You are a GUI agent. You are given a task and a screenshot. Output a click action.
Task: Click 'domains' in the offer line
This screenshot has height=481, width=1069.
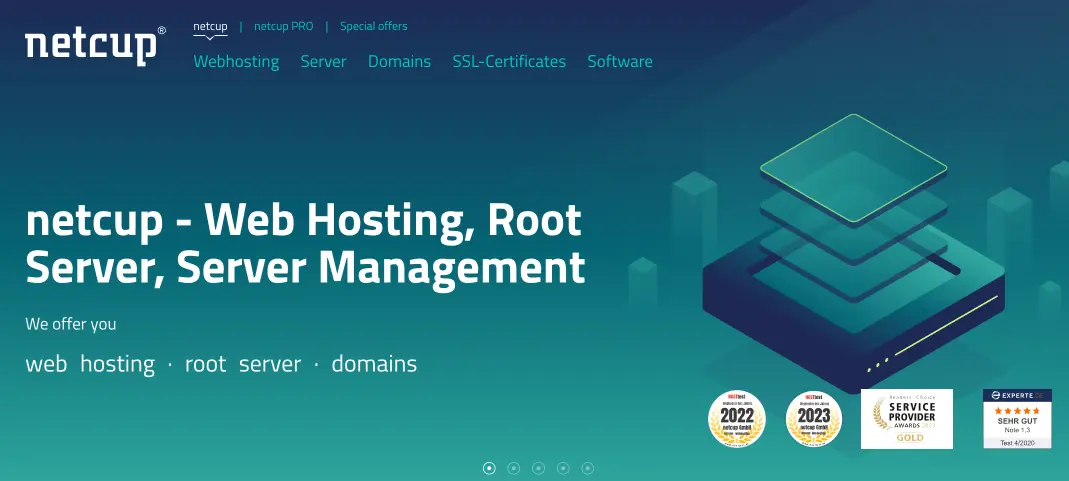pyautogui.click(x=374, y=364)
